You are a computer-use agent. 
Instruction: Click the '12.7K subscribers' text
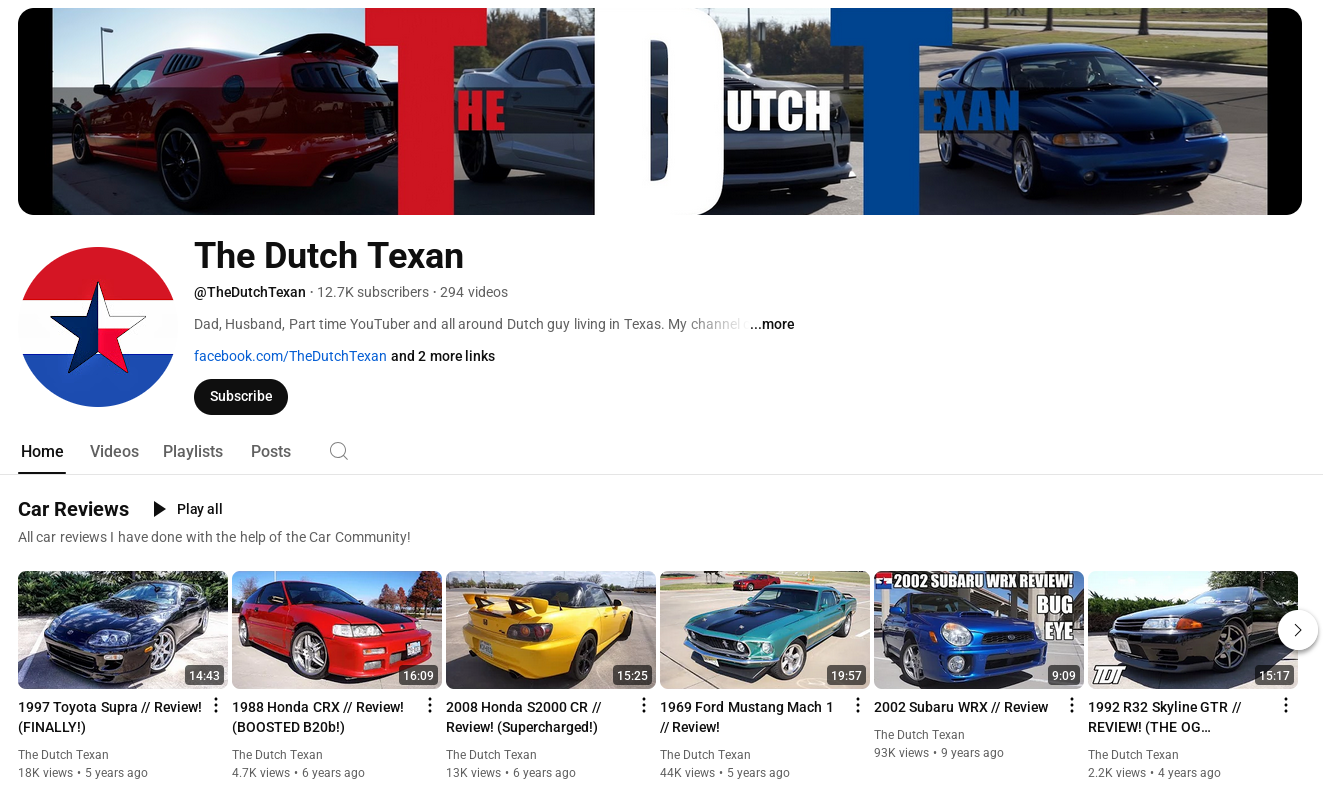(373, 292)
